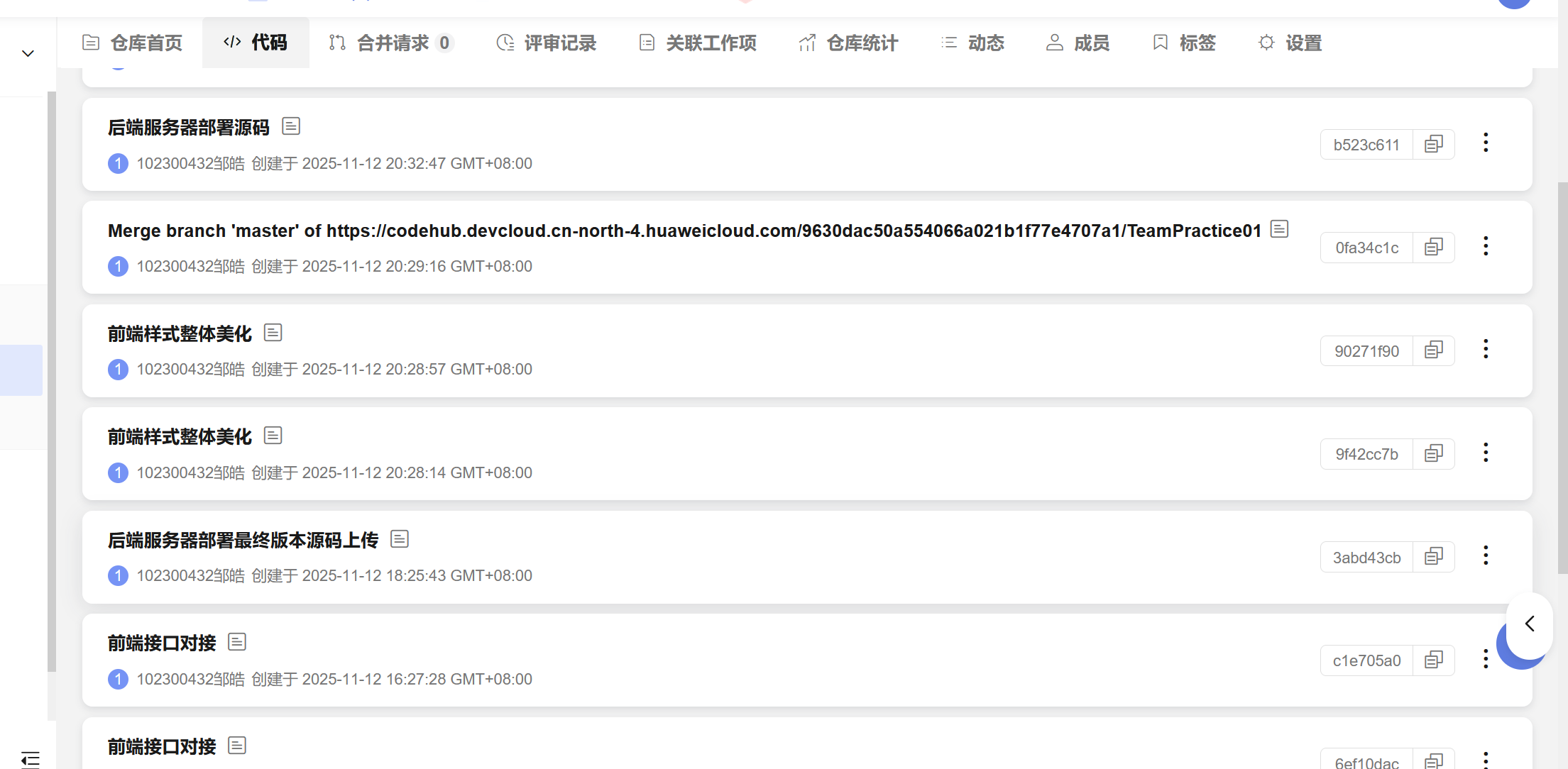The height and width of the screenshot is (769, 1568).
Task: Open the Merge branch 'master' commit
Action: (684, 231)
